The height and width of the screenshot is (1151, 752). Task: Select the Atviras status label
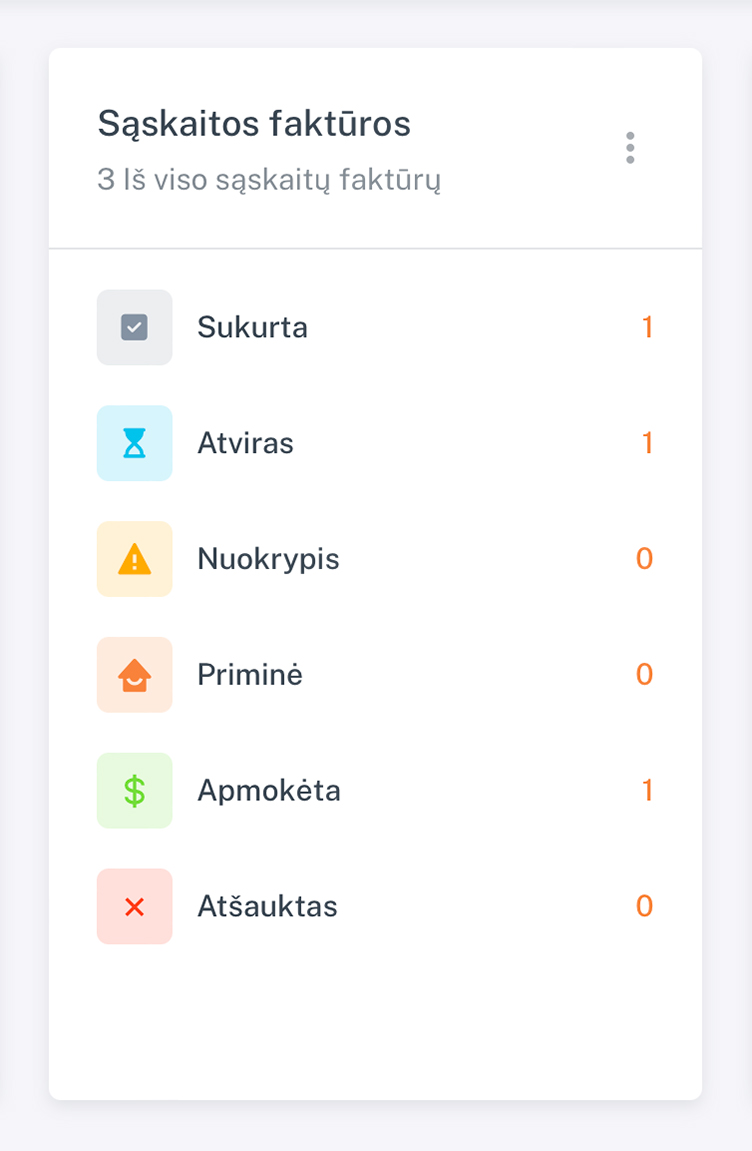point(246,443)
